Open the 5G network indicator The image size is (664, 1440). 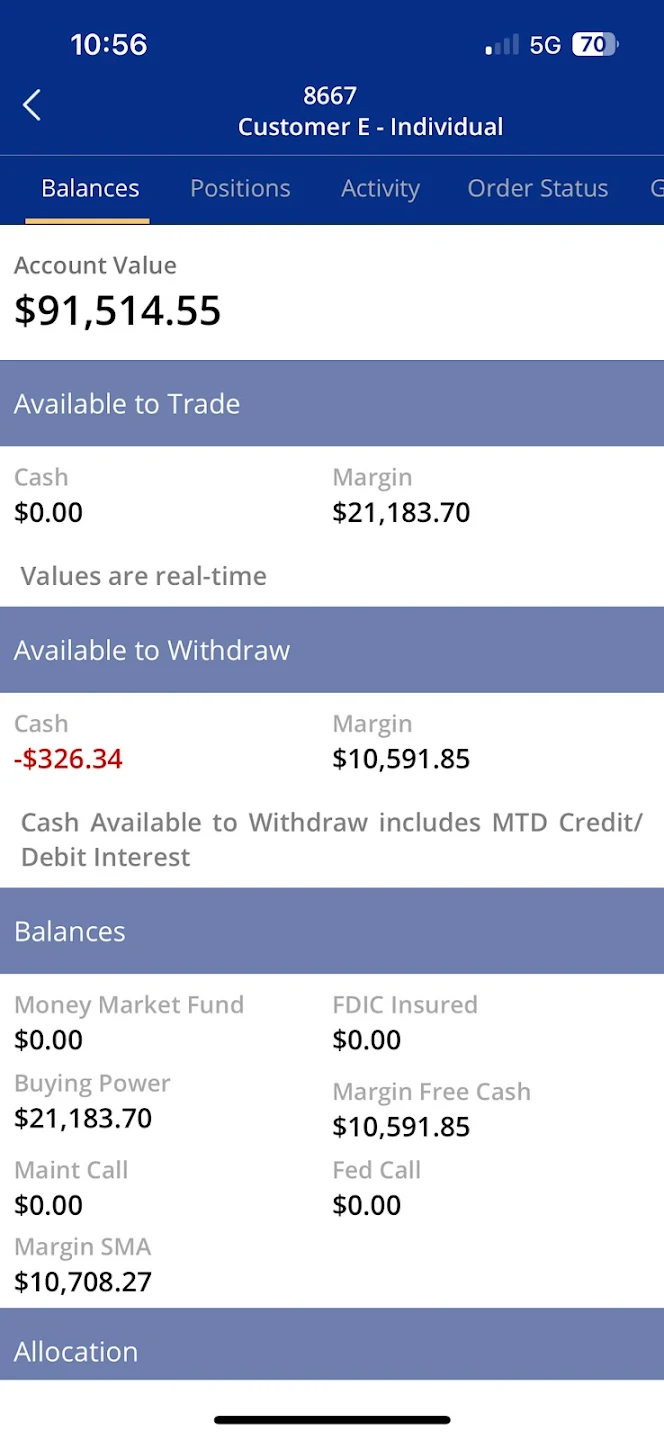coord(544,45)
